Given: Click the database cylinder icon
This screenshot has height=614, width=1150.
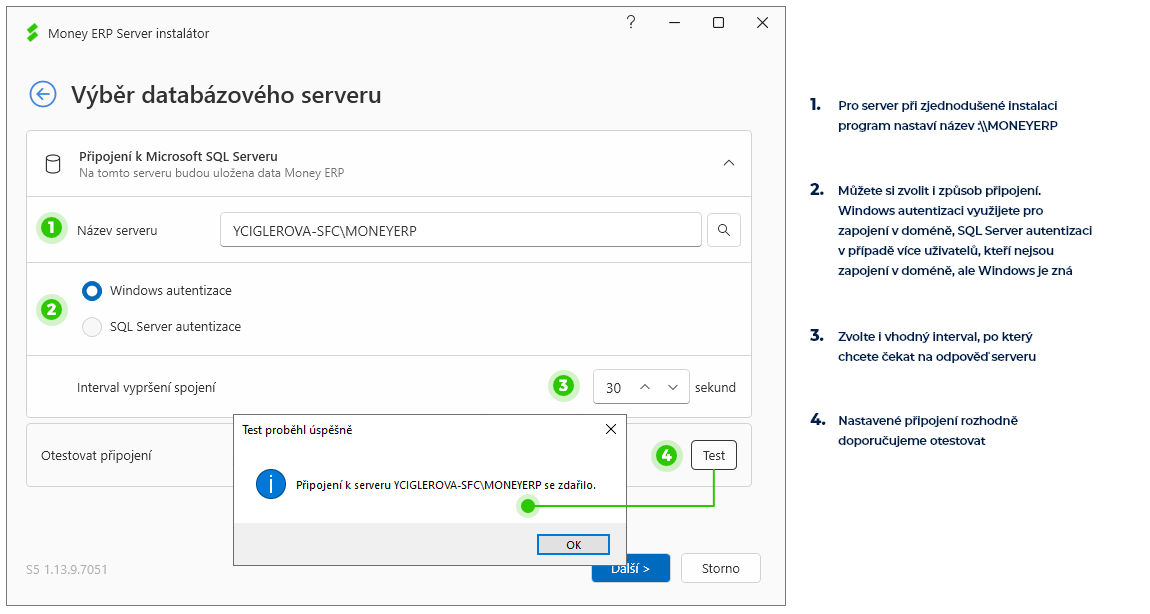Looking at the screenshot, I should 53,164.
